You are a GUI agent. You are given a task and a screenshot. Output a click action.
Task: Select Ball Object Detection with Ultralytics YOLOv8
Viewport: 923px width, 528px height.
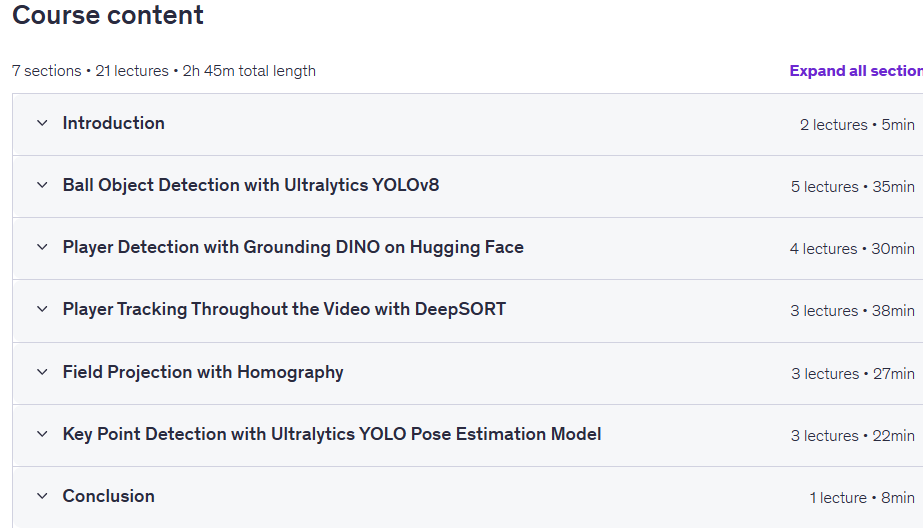tap(251, 185)
